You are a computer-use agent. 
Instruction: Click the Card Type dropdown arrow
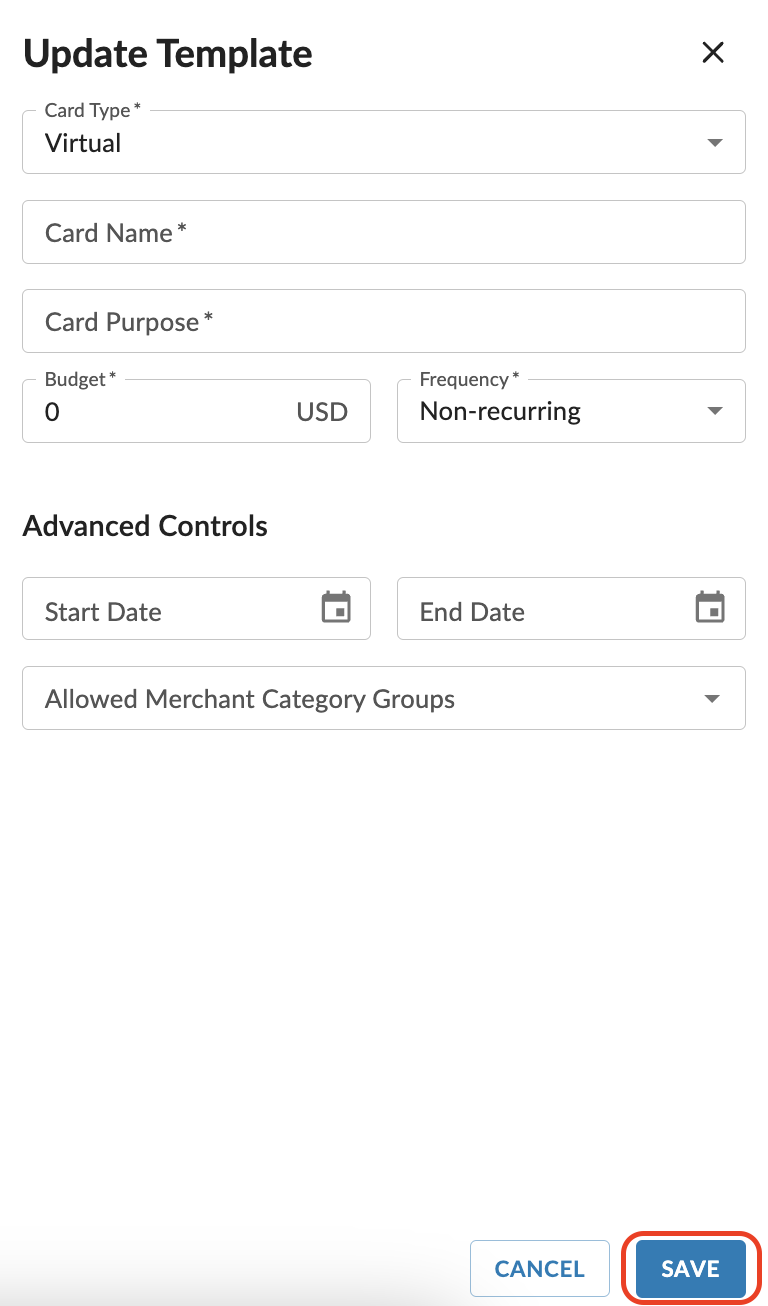(x=714, y=143)
